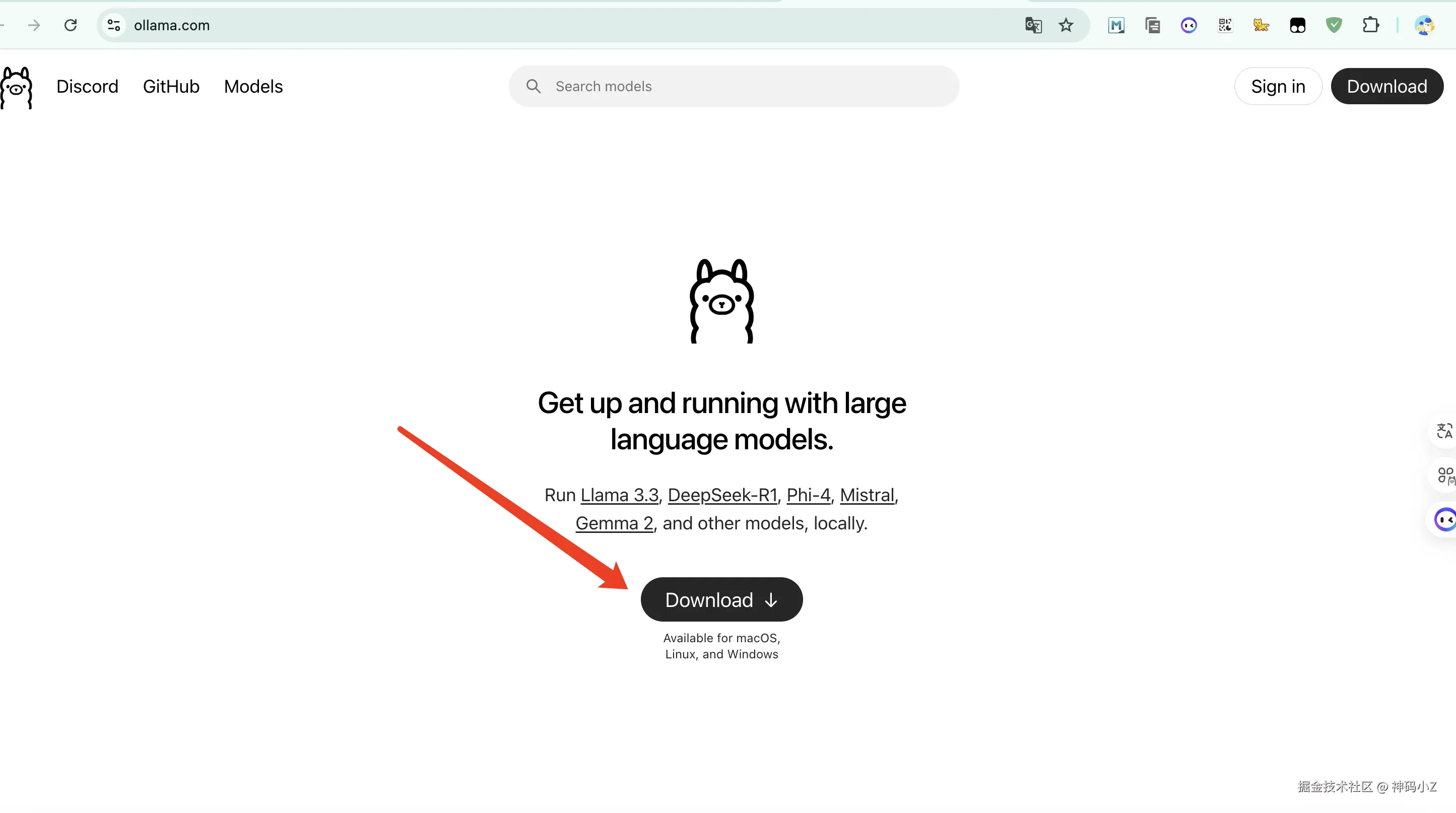Image resolution: width=1456 pixels, height=813 pixels.
Task: Click the site information icon beside URL
Action: (114, 25)
